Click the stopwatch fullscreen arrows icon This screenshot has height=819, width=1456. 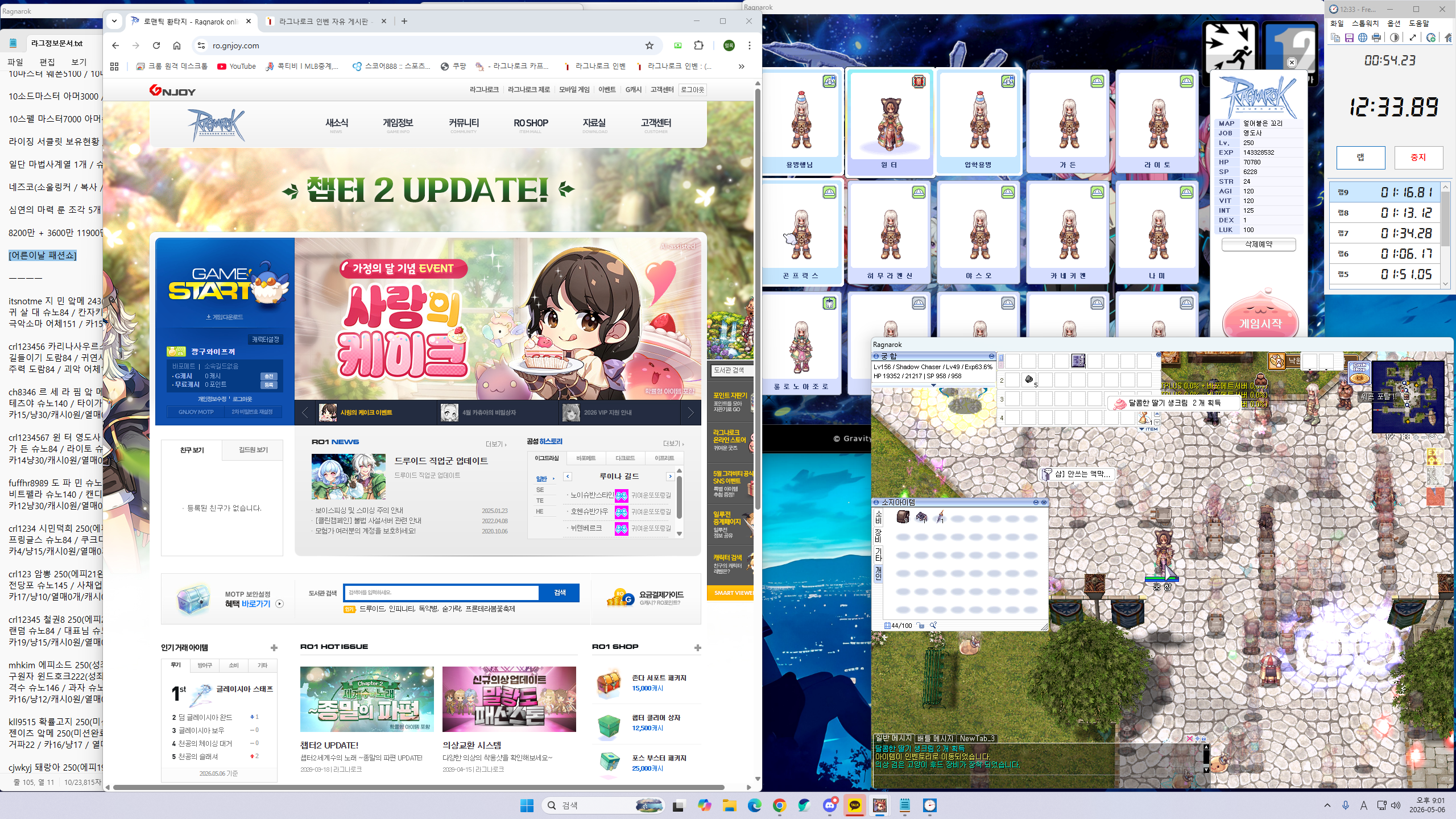tap(1413, 38)
